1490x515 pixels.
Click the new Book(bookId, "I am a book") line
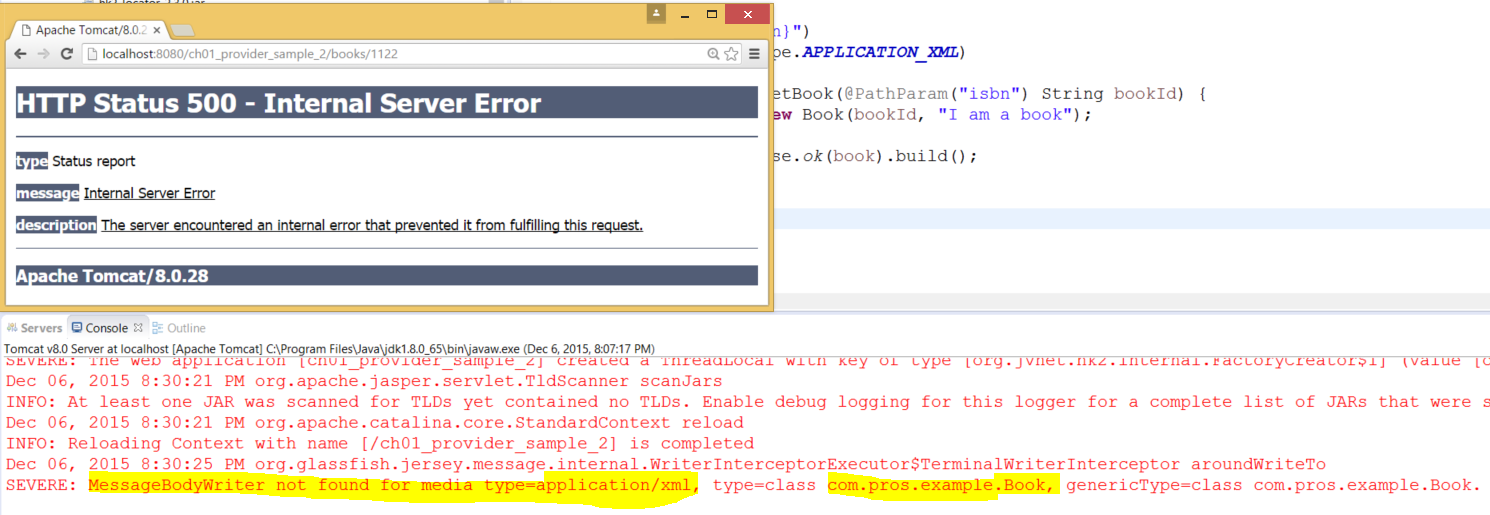(x=931, y=114)
